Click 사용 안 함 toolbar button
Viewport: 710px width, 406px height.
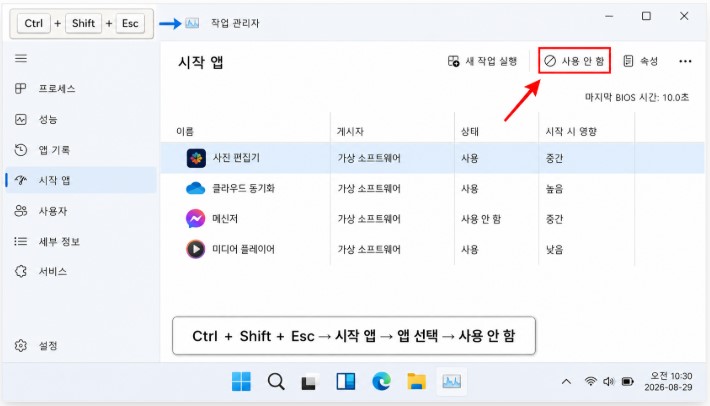pyautogui.click(x=574, y=61)
